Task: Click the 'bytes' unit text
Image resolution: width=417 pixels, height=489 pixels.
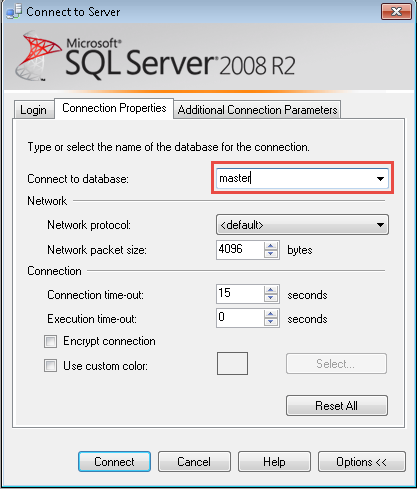Action: (300, 250)
